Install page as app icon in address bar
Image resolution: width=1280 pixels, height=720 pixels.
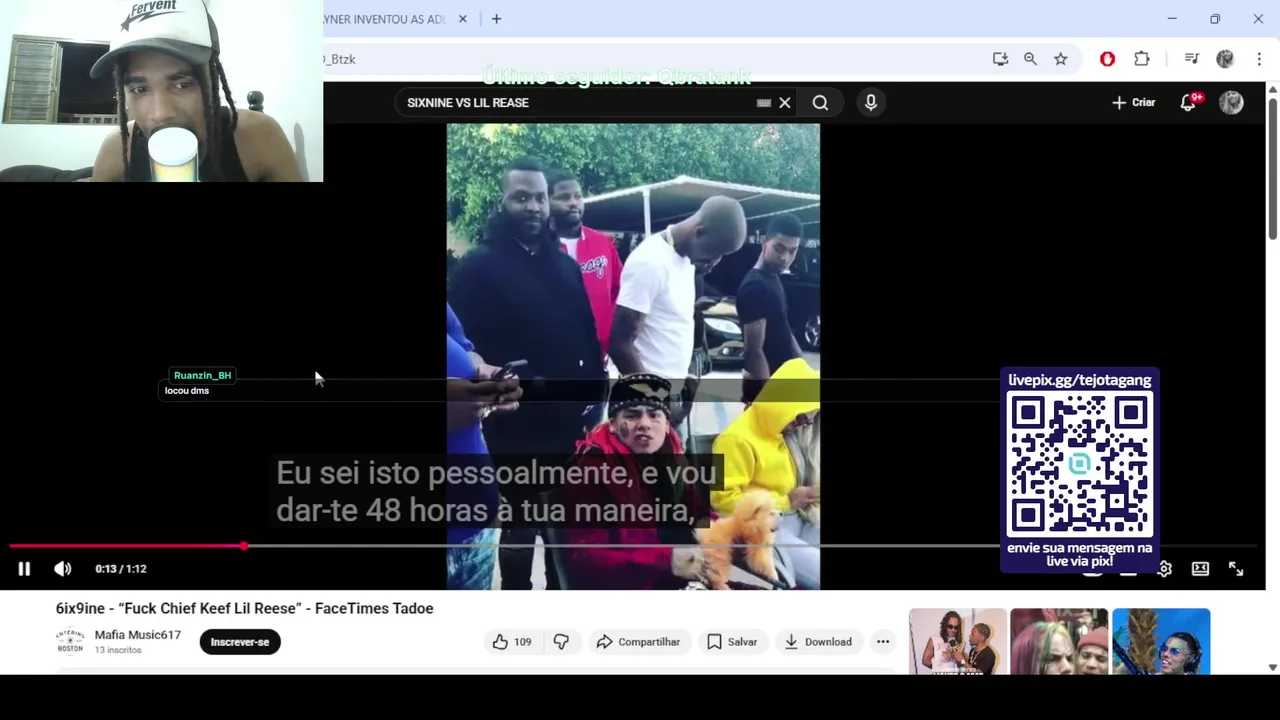[1000, 59]
